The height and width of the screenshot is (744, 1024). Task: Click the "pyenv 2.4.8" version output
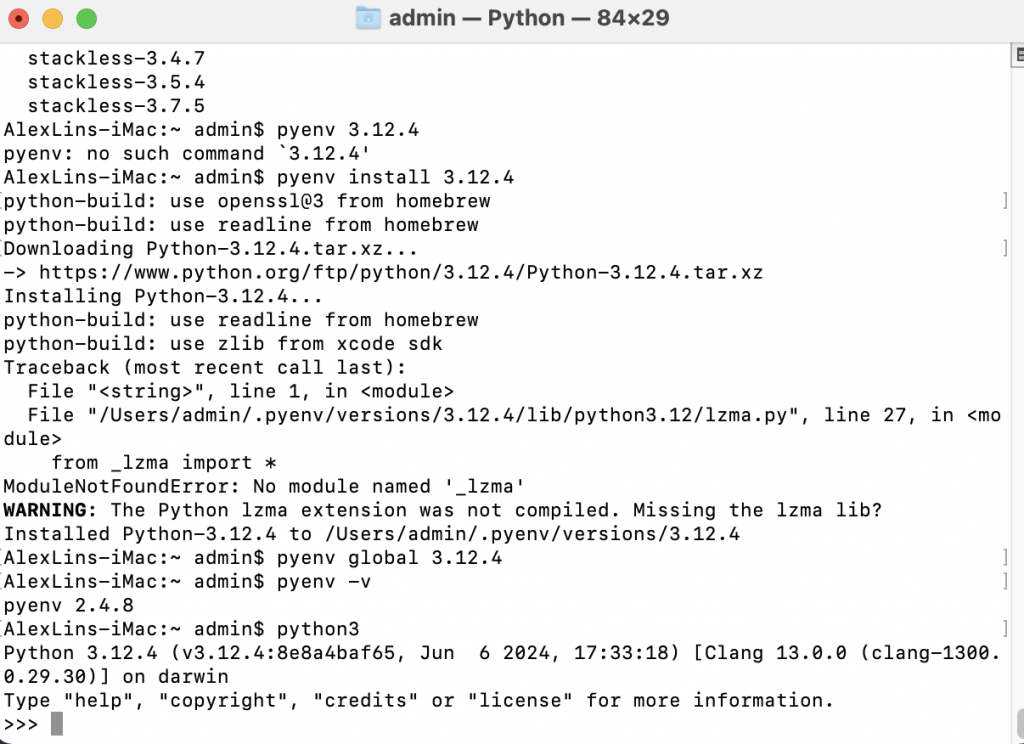pos(69,605)
